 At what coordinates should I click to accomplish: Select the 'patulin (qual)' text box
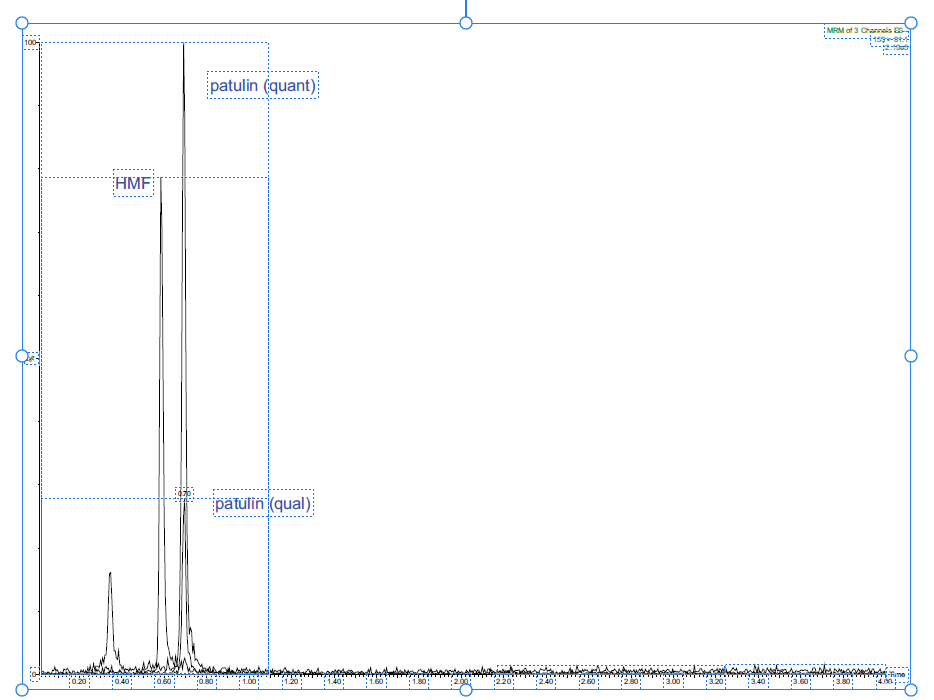pyautogui.click(x=263, y=503)
